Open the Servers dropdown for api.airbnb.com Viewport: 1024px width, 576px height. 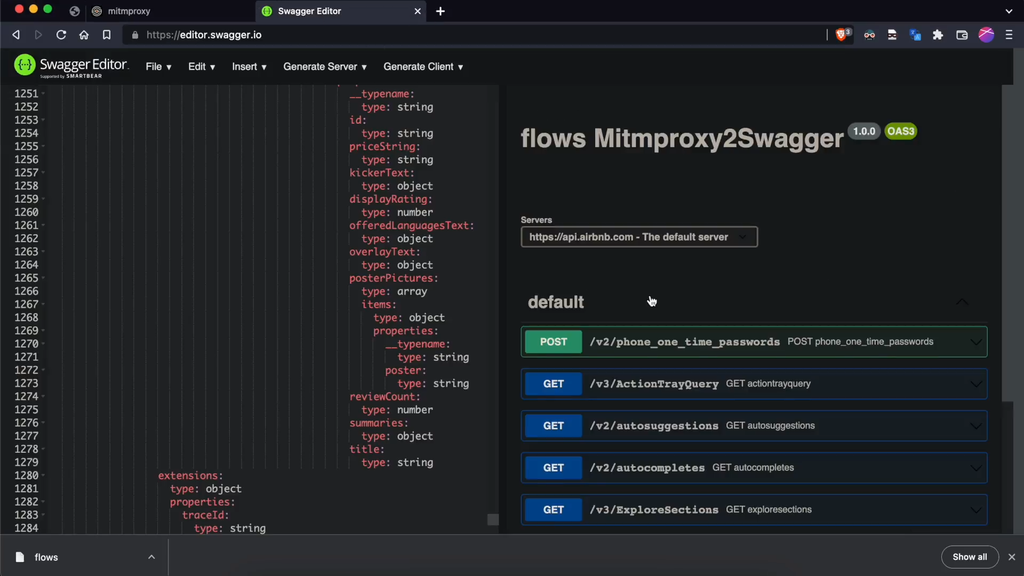coord(639,237)
